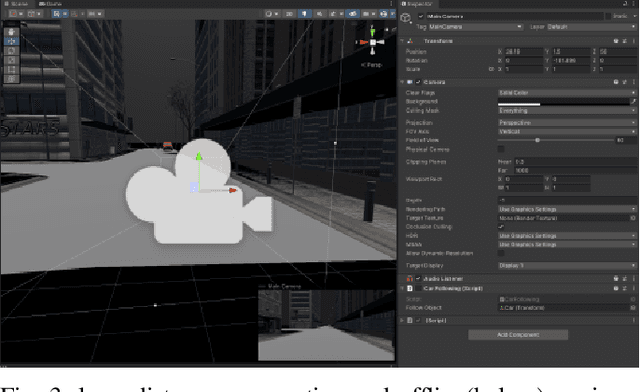Toggle the 2D view button in scene toolbar

pos(289,14)
